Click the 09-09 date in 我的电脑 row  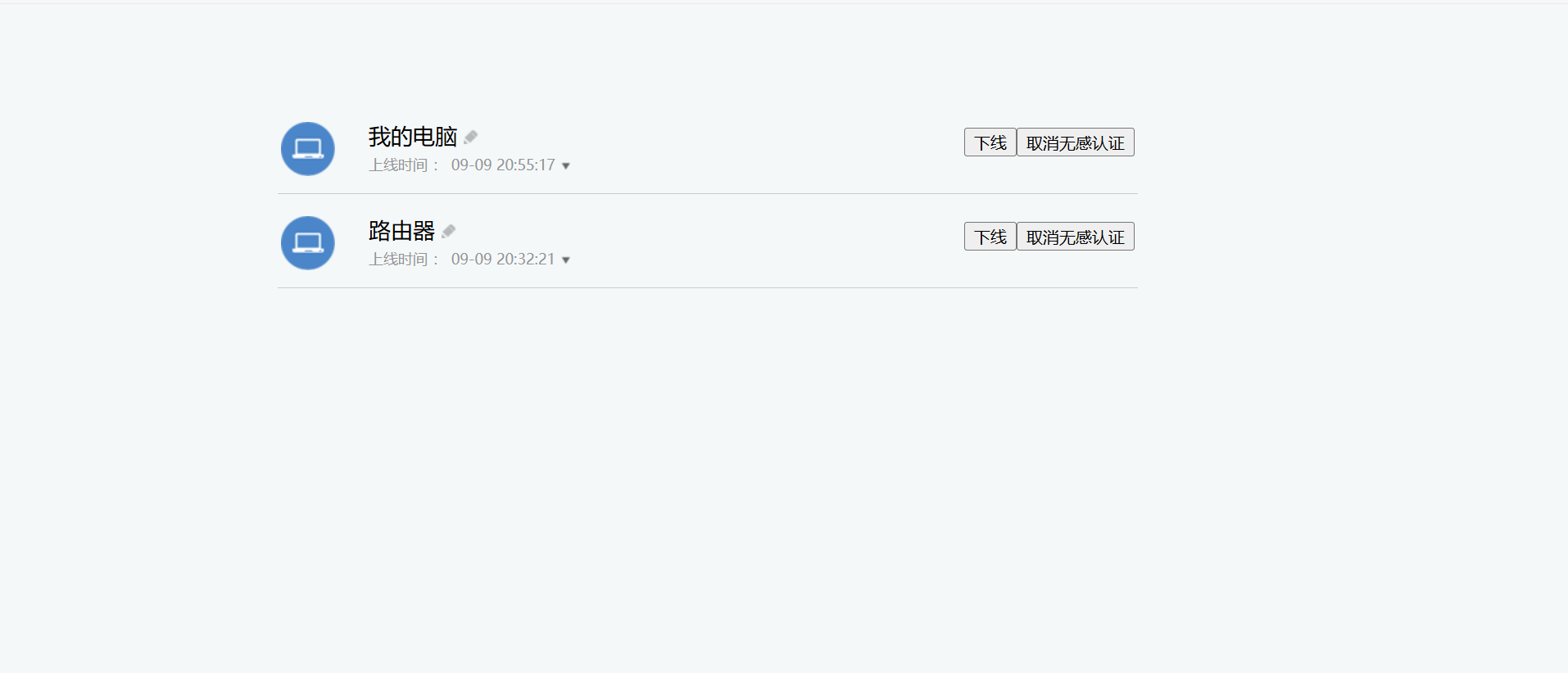tap(472, 165)
